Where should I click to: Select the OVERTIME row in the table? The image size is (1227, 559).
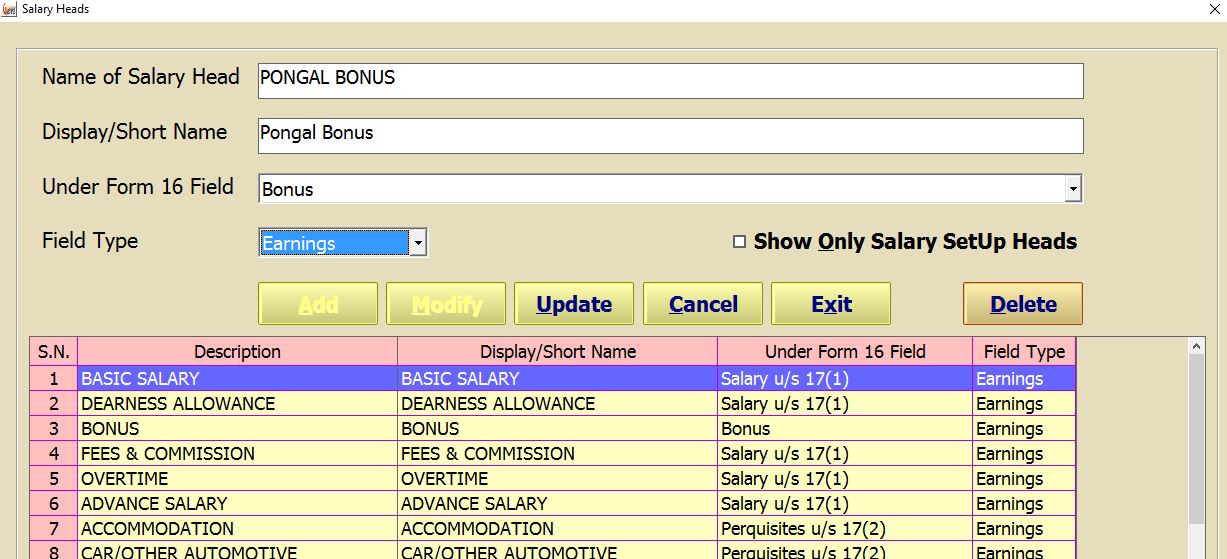tap(238, 479)
